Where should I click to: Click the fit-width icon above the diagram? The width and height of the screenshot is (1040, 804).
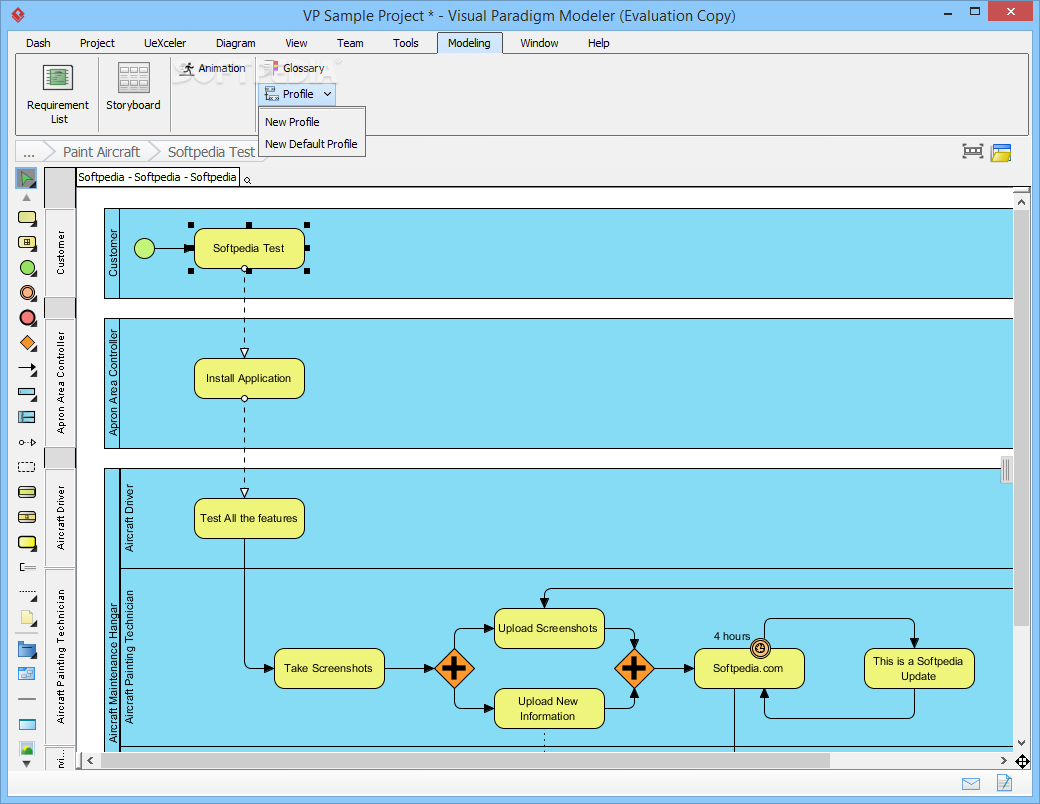pos(972,152)
